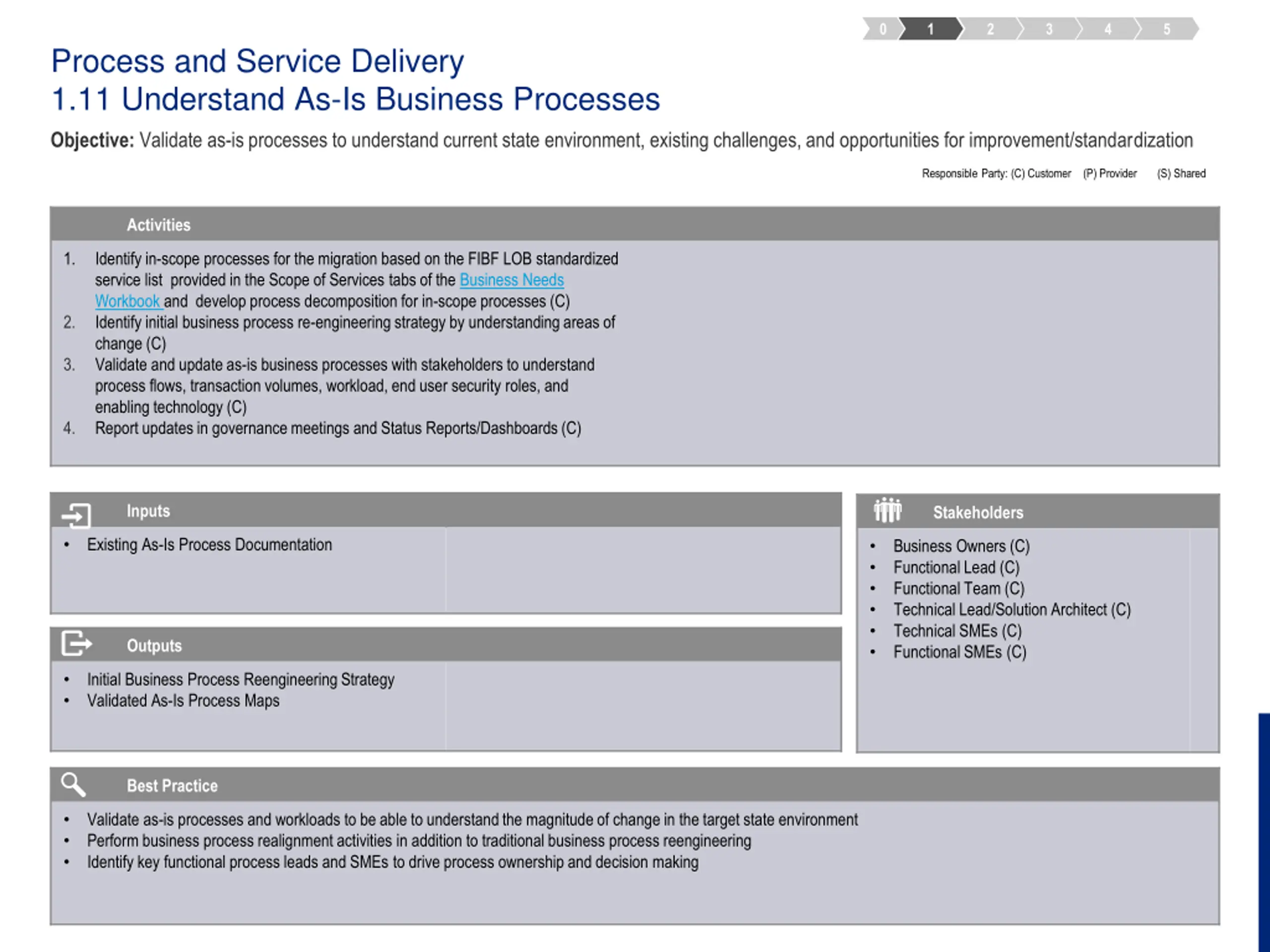The height and width of the screenshot is (952, 1270).
Task: Select the highlighted phase 1 chevron
Action: point(931,29)
